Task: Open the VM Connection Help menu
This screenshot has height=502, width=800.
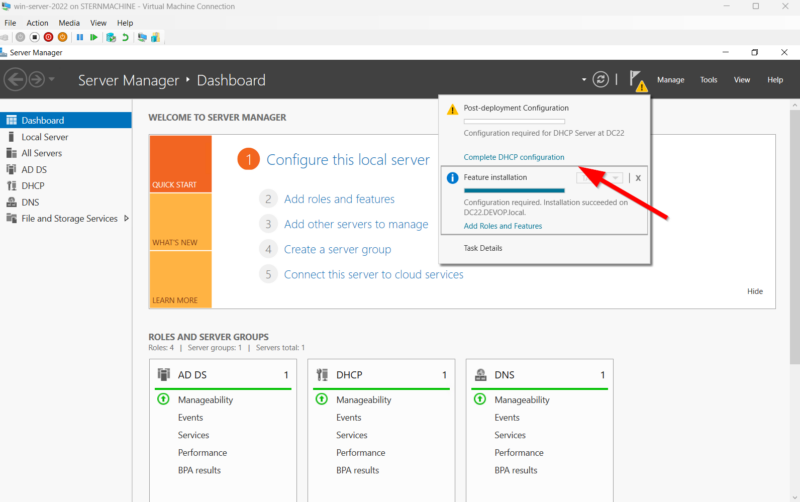Action: click(125, 23)
